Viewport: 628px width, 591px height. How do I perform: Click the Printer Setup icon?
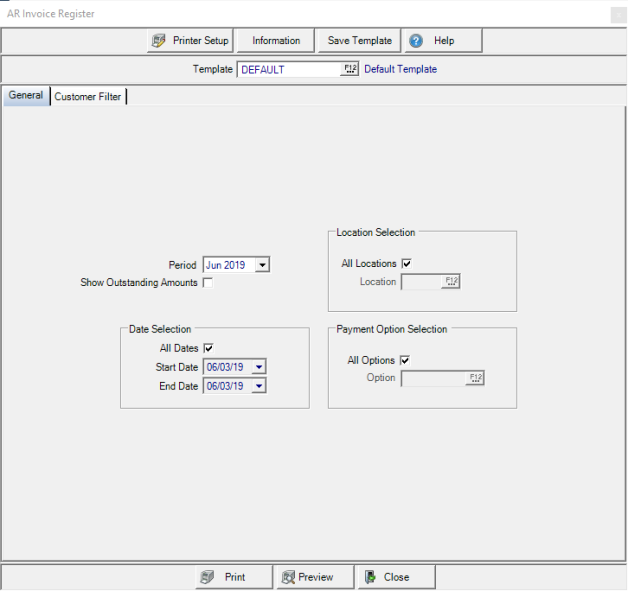(159, 41)
